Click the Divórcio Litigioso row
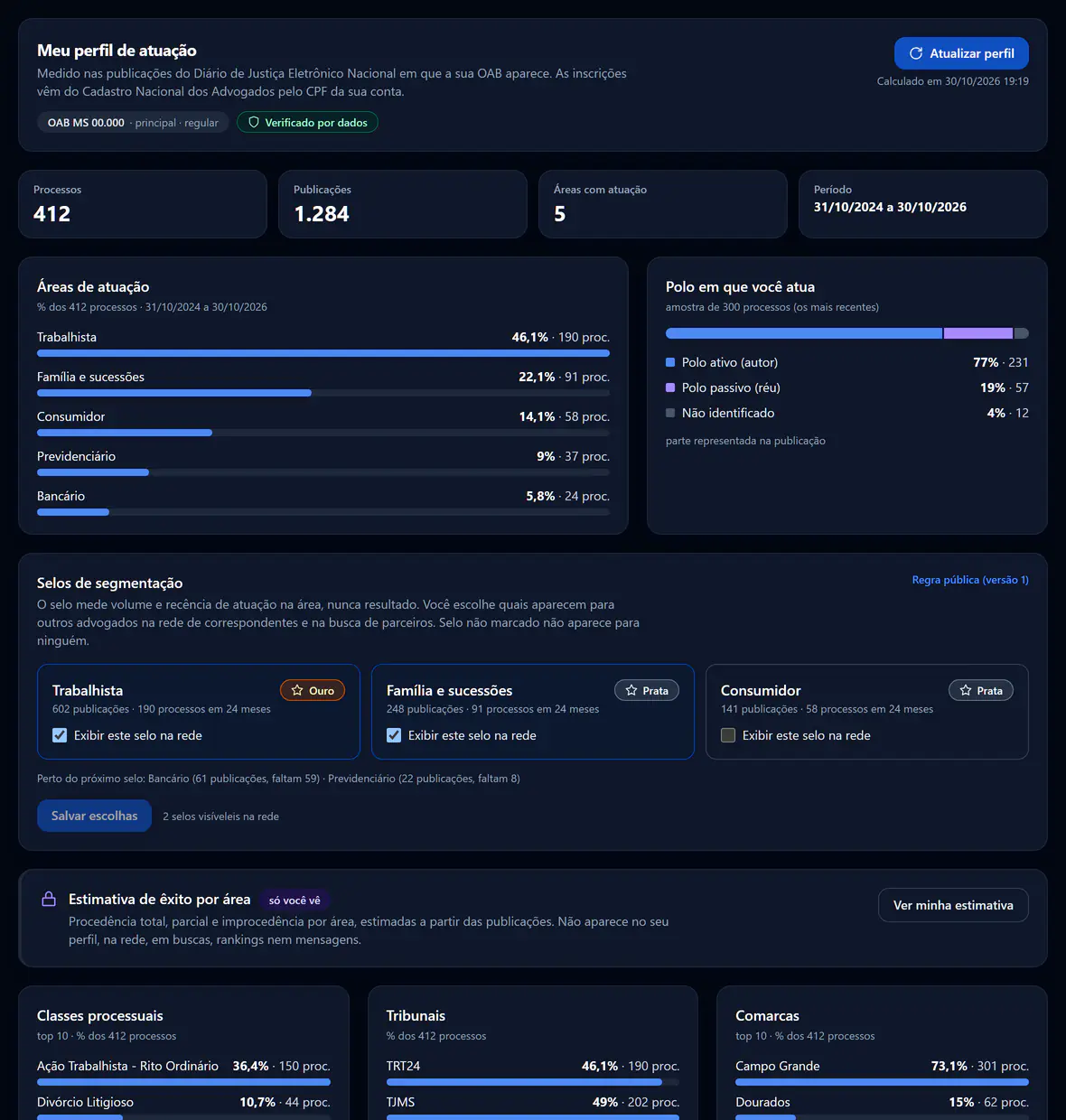Screen dimensions: 1066x1120 (183, 1106)
